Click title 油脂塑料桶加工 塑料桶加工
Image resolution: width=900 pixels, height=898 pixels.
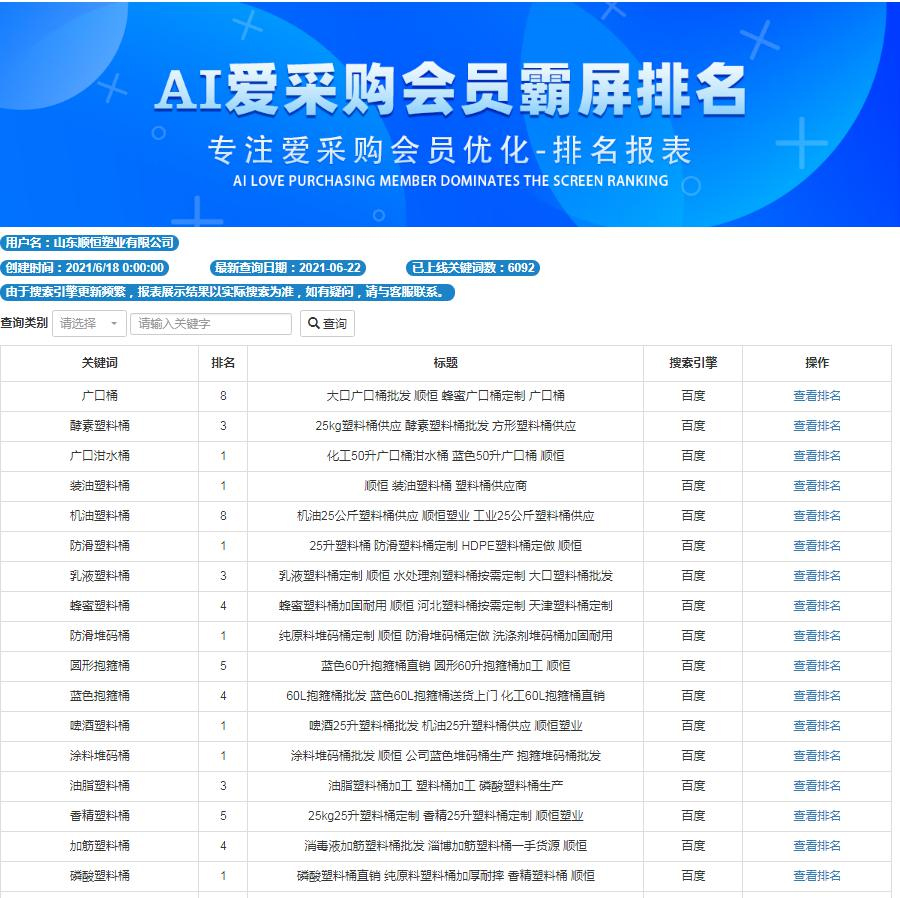pyautogui.click(x=445, y=786)
